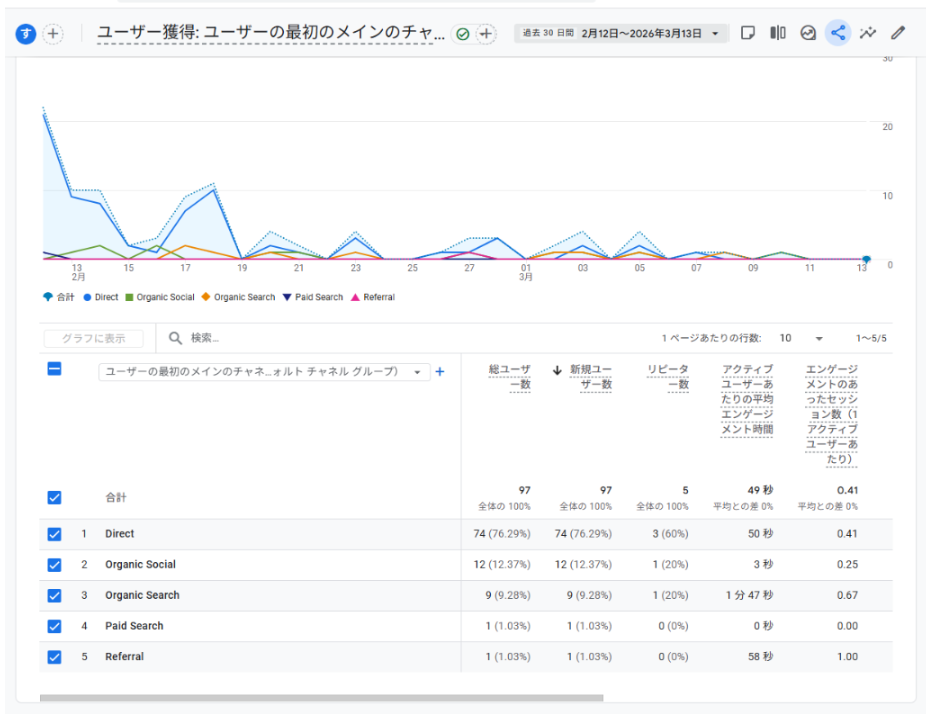Expand the primary dimension channel group dropdown
This screenshot has height=714, width=928.
(264, 372)
